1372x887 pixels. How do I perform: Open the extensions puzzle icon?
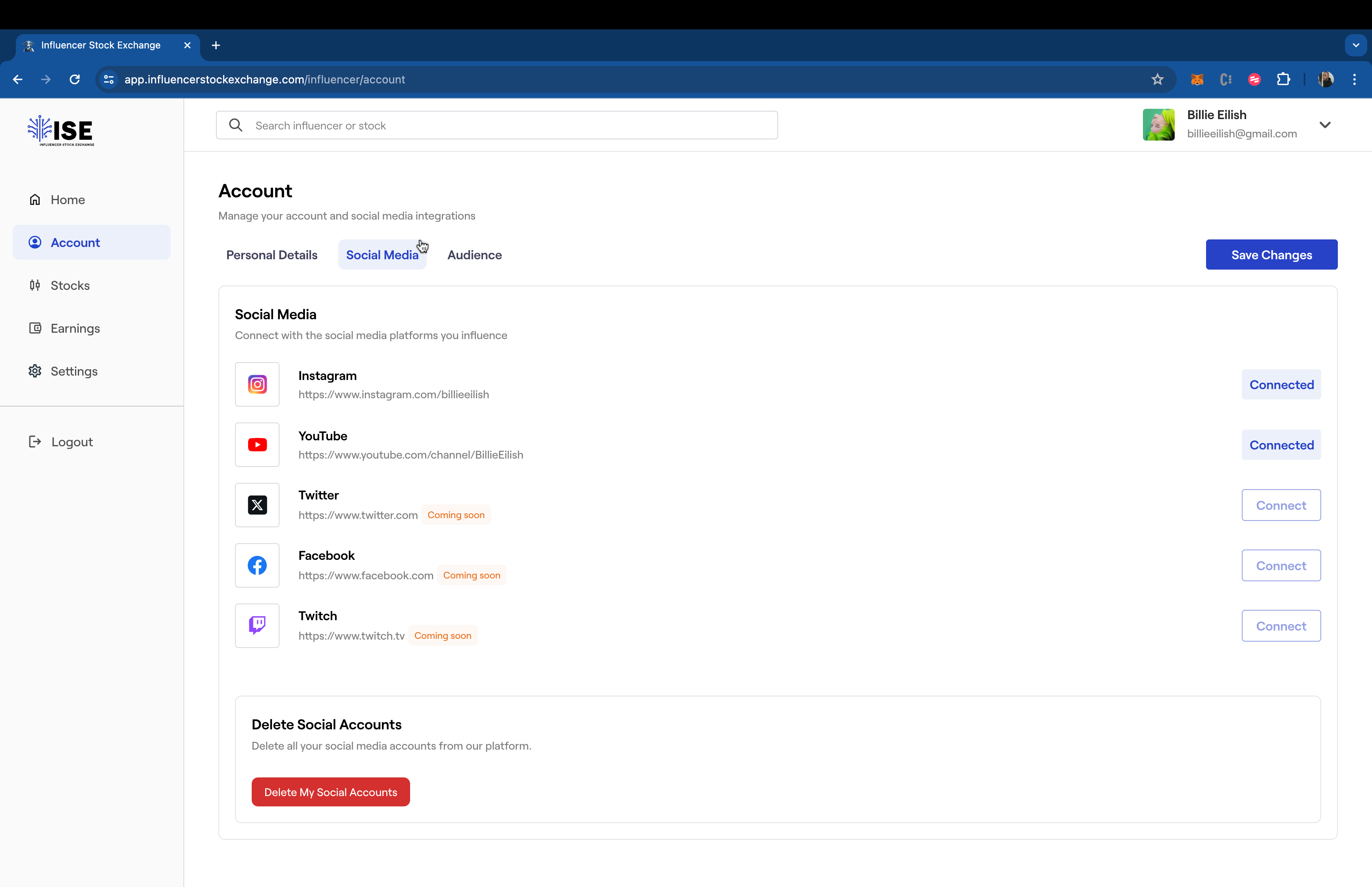pos(1283,79)
